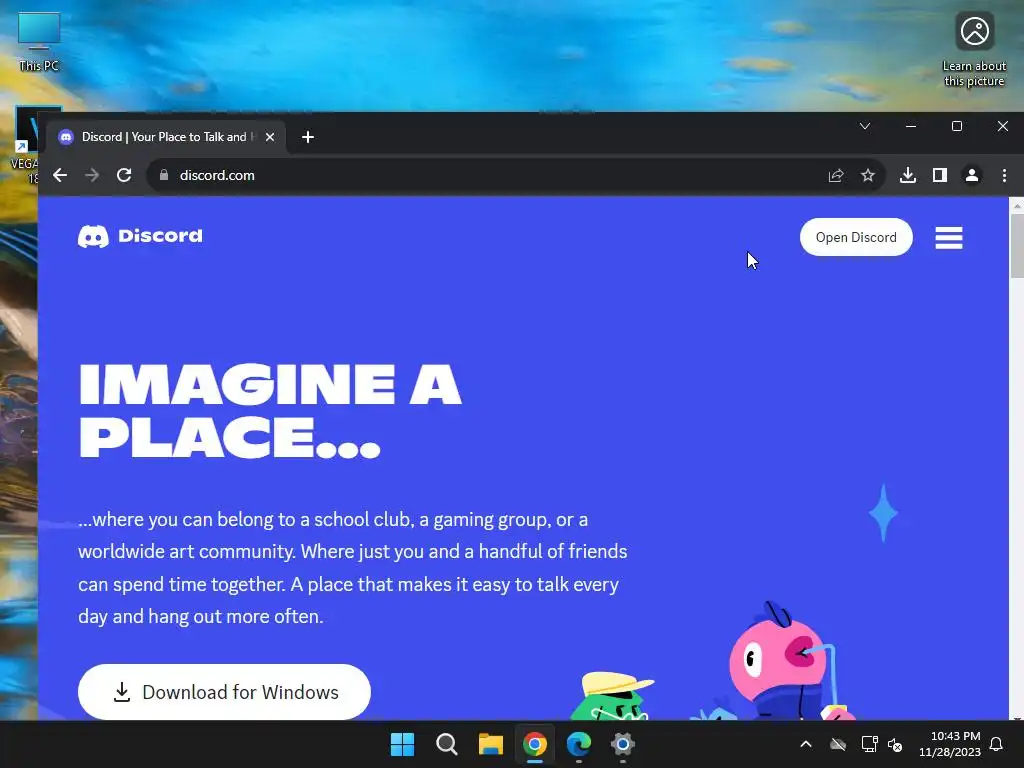Maximize the Chrome window
Image resolution: width=1024 pixels, height=768 pixels.
(957, 126)
